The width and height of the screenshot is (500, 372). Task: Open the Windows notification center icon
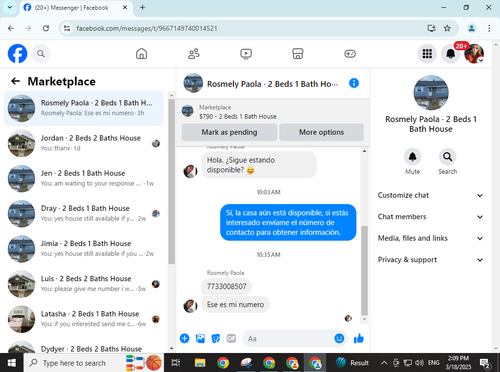(x=484, y=363)
